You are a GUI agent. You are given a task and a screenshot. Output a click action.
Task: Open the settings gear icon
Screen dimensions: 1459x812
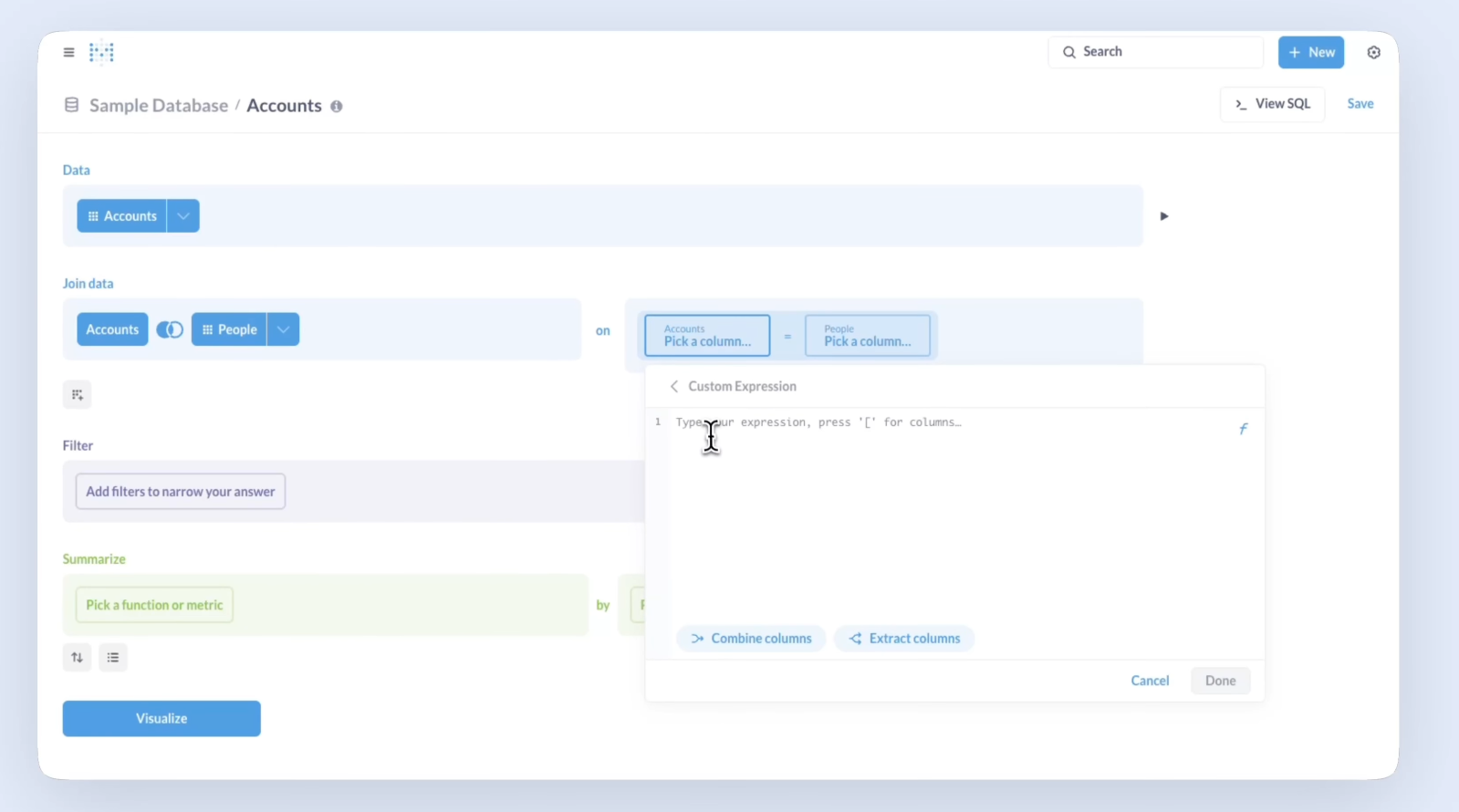coord(1373,53)
